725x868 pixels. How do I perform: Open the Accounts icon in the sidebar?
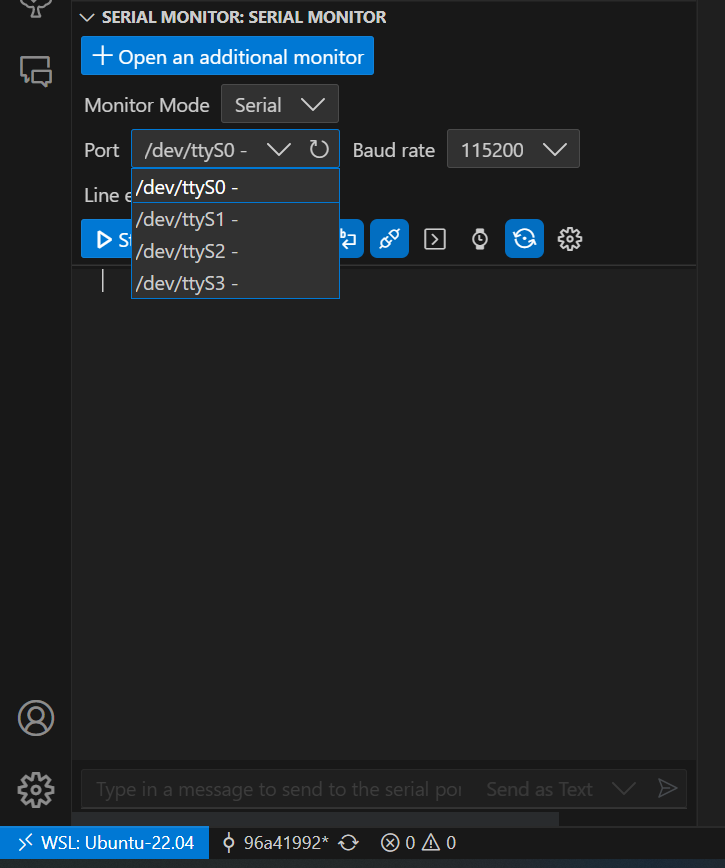[x=35, y=718]
